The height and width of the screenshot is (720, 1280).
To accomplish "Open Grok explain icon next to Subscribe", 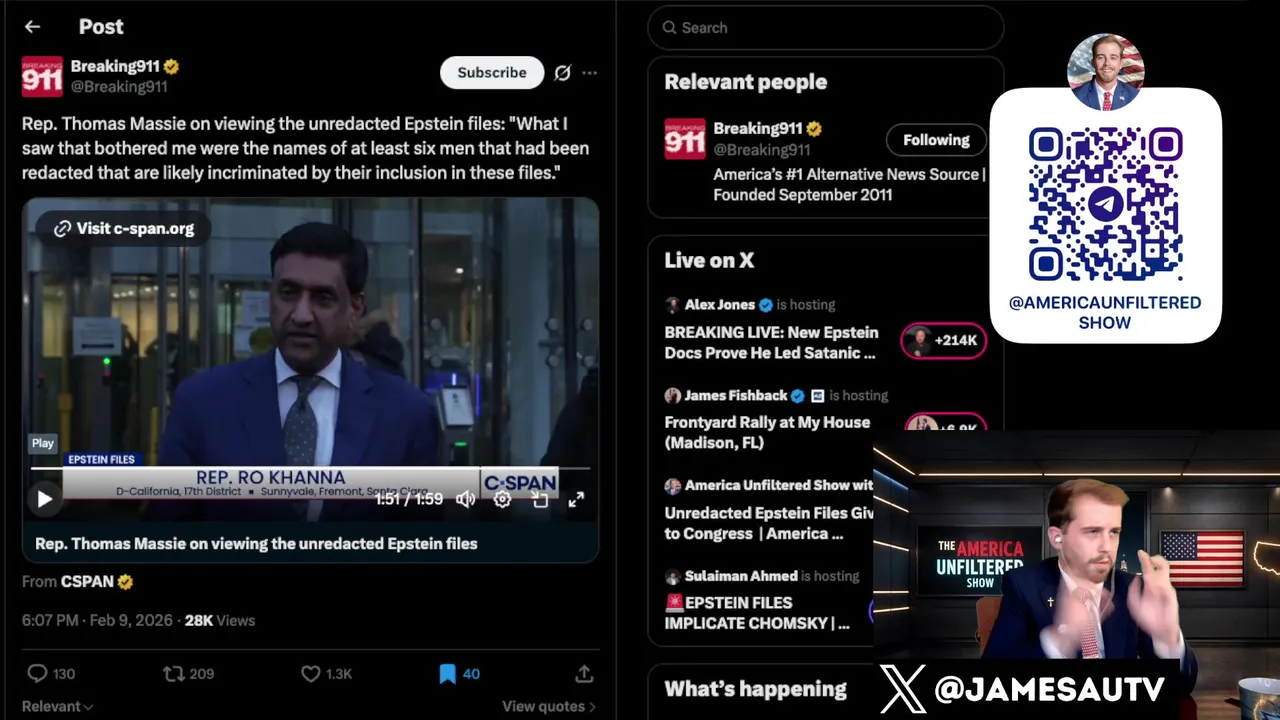I will 563,72.
